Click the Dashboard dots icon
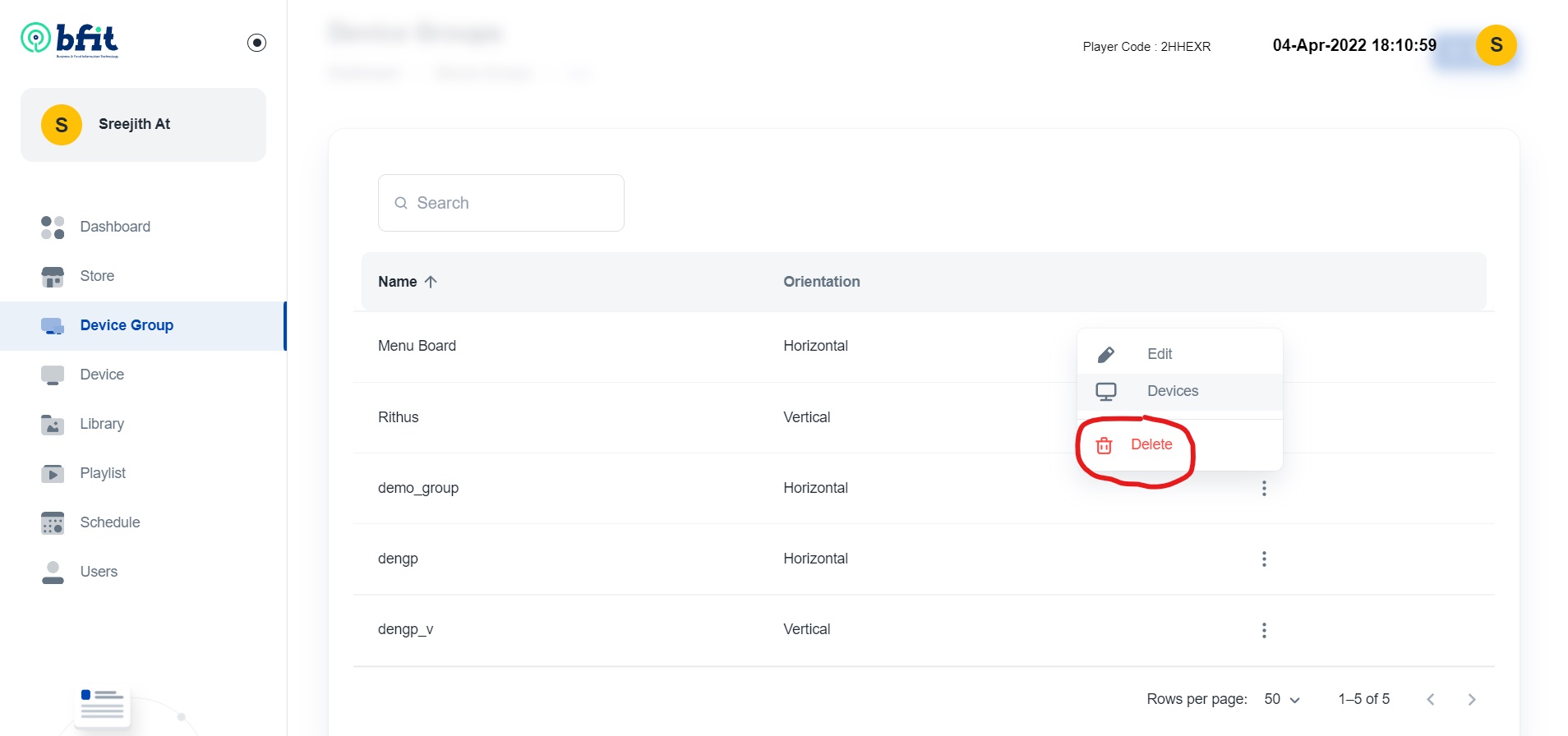 click(x=53, y=228)
